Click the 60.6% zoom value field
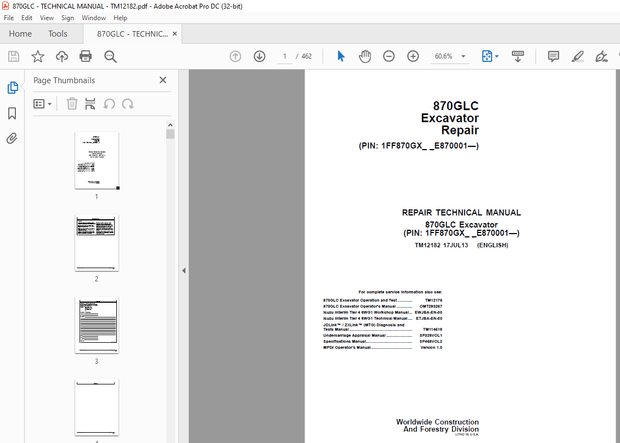The height and width of the screenshot is (443, 620). (x=444, y=57)
